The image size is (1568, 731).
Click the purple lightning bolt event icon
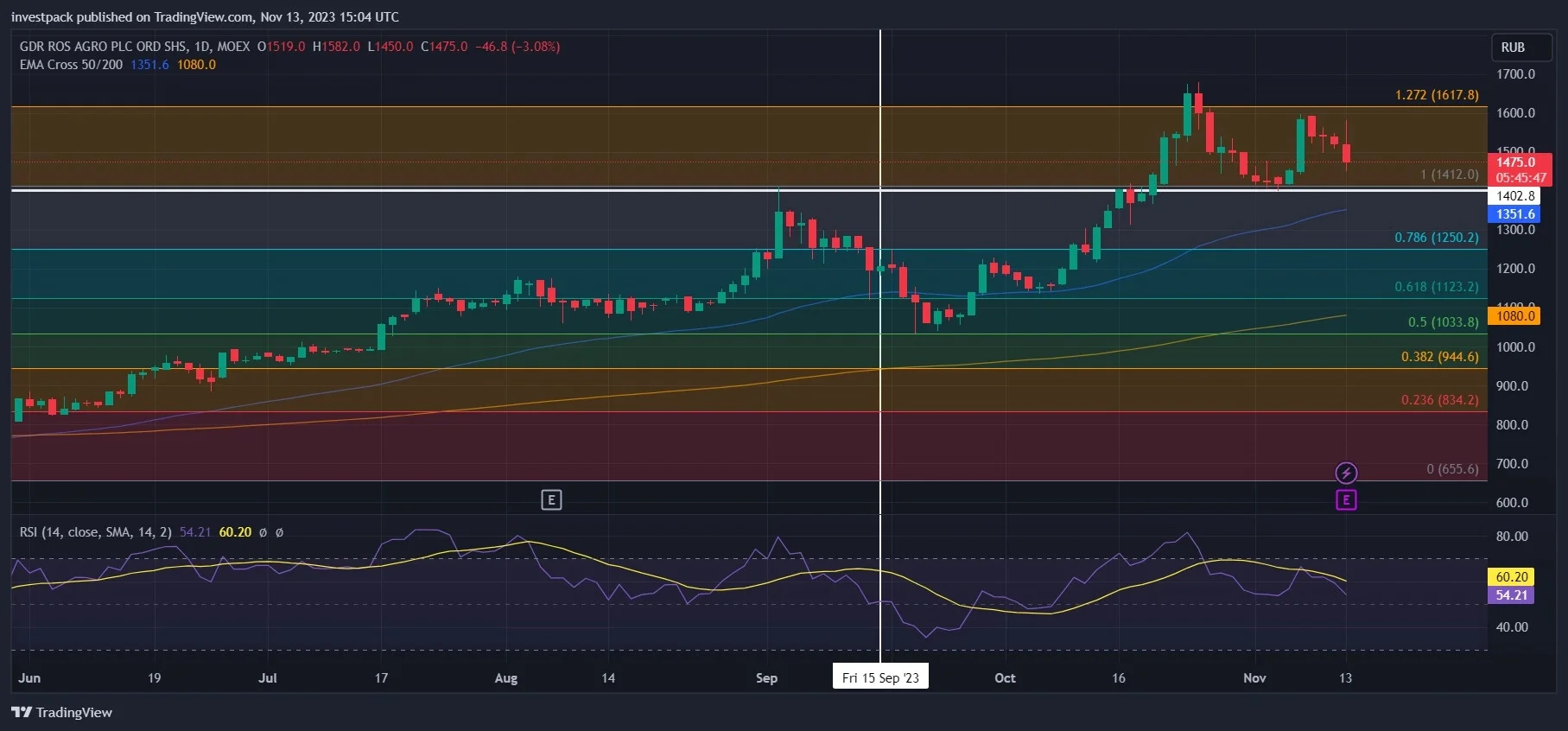pos(1346,473)
